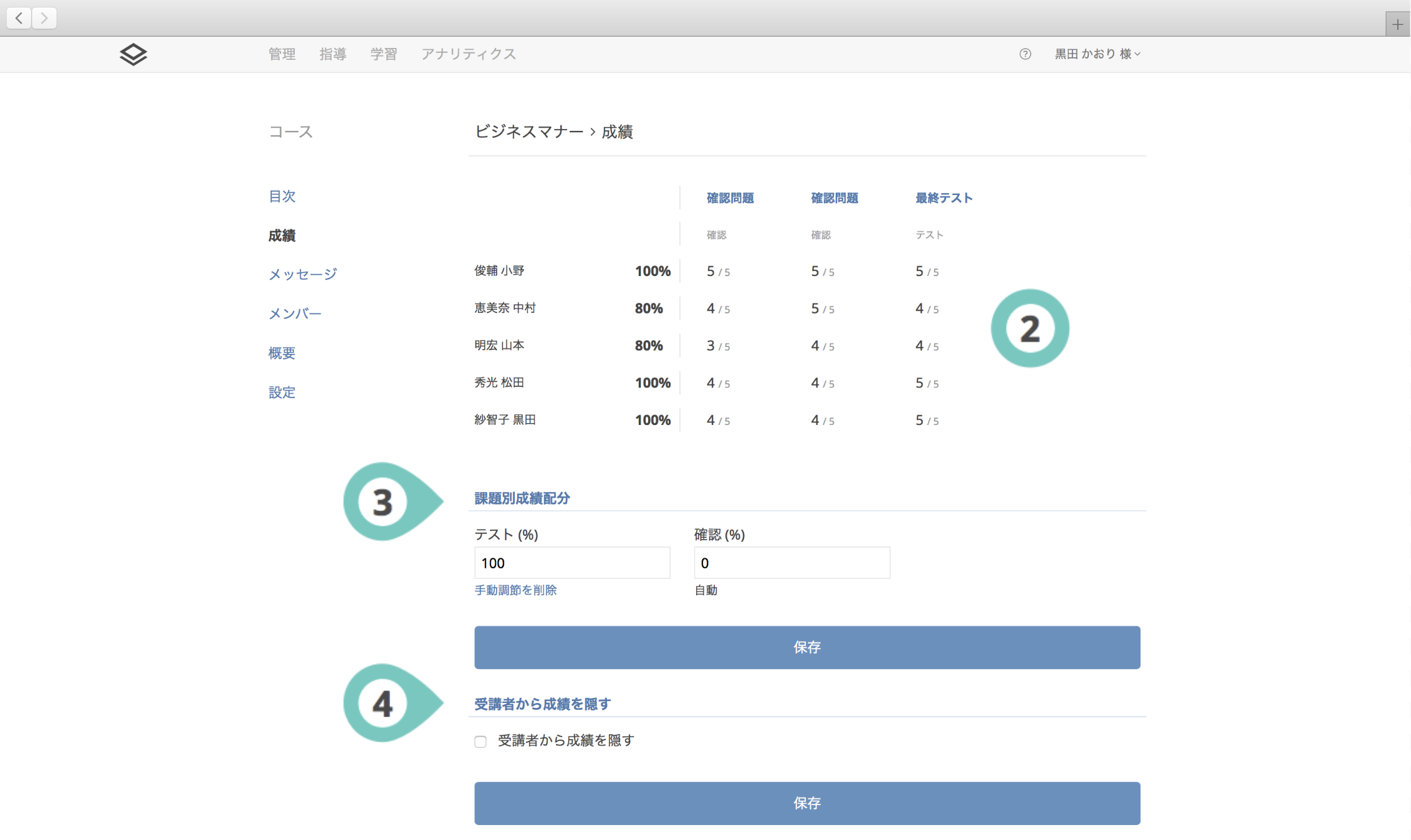
Task: Open a new tab with plus icon
Action: (x=1397, y=25)
